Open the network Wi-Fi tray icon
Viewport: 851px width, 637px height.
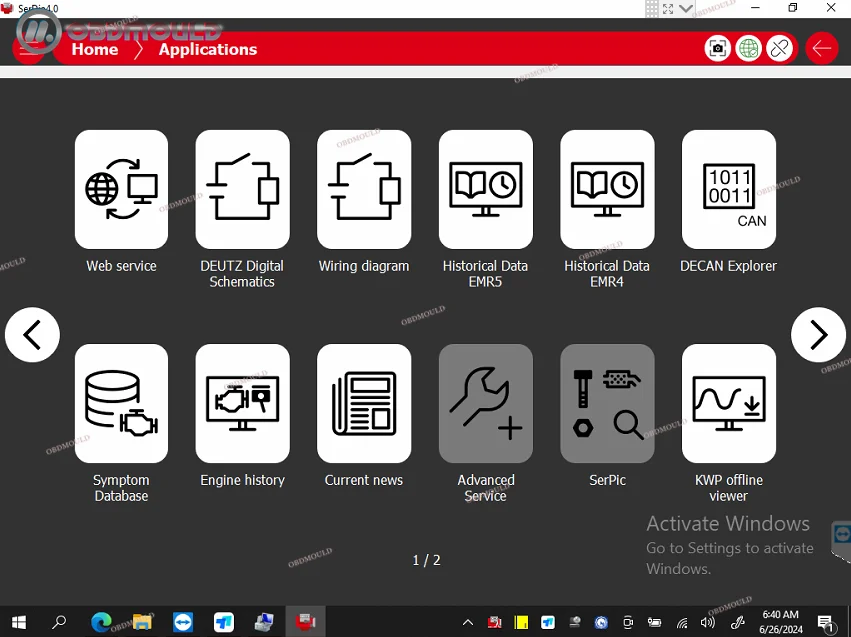(x=682, y=623)
